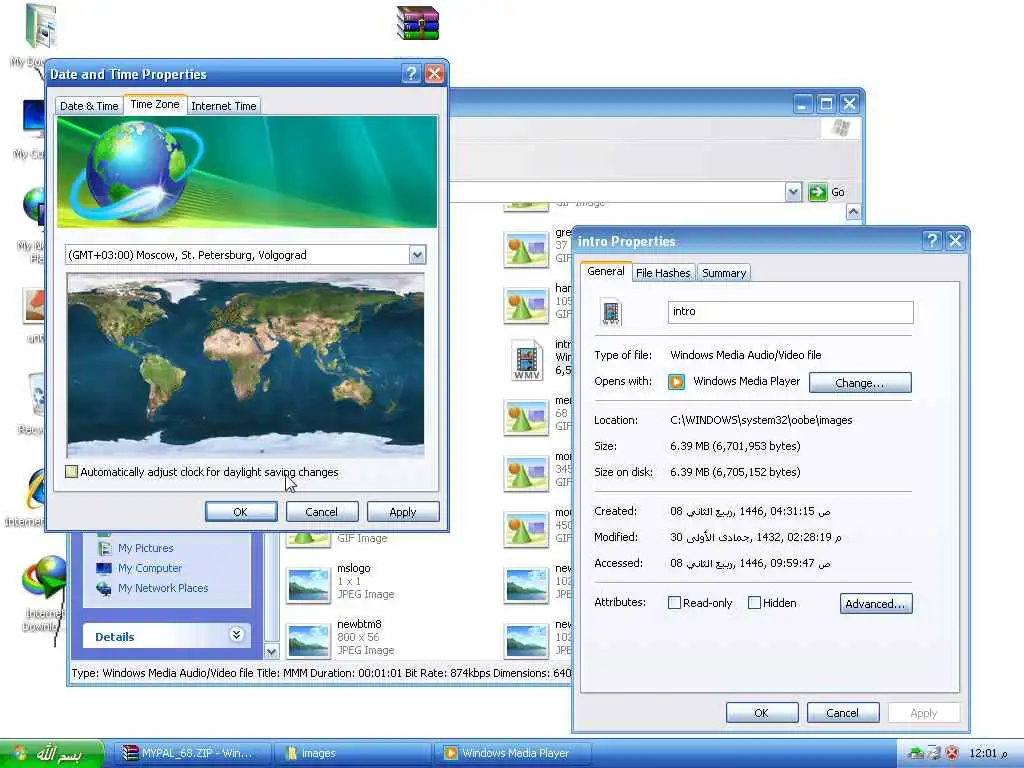Click the Change... opens-with button
1024x768 pixels.
[859, 383]
